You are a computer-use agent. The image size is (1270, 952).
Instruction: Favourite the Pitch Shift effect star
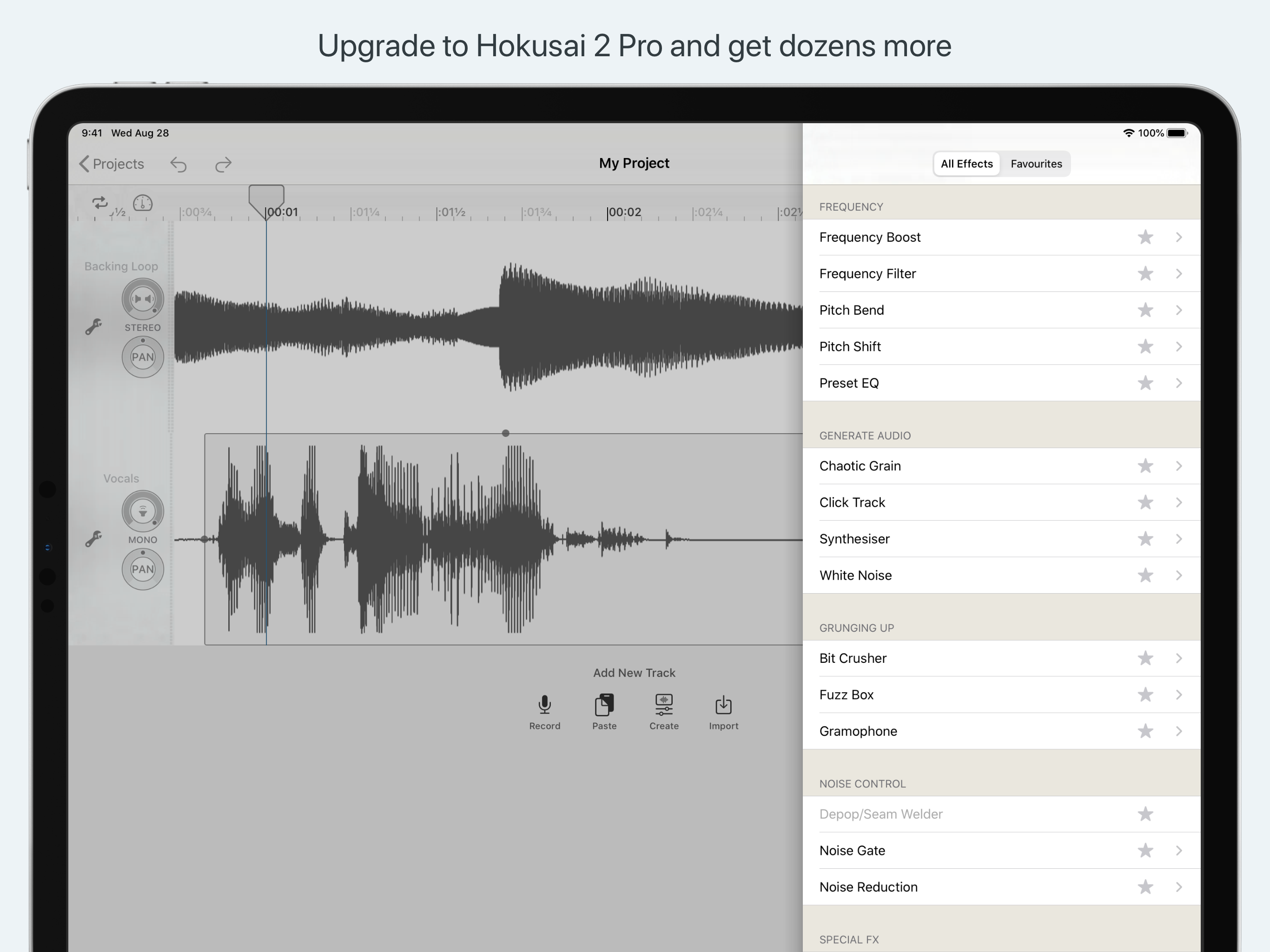click(x=1145, y=347)
